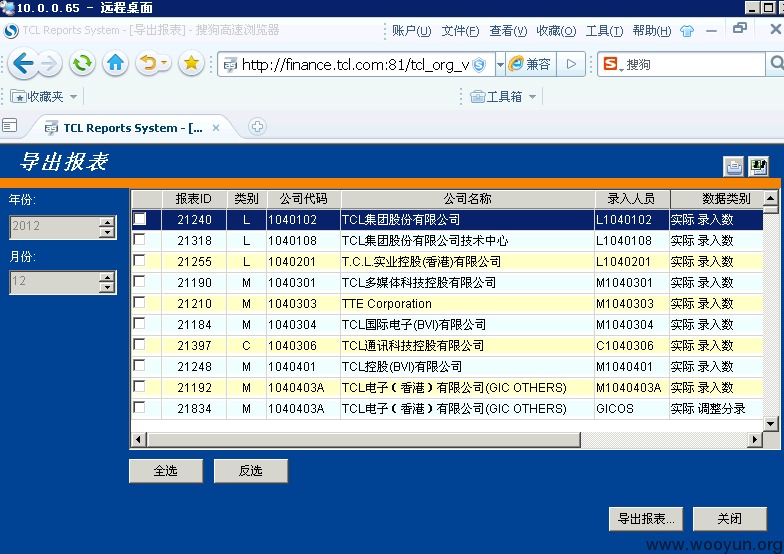Click the undo-close-tab arrow icon
Viewport: 784px width, 554px height.
(148, 64)
